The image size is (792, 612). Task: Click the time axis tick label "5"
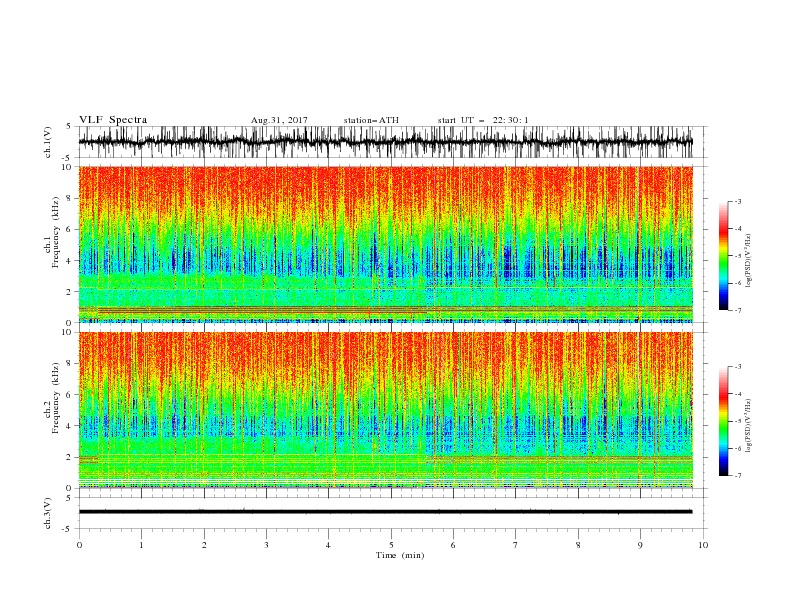[391, 545]
